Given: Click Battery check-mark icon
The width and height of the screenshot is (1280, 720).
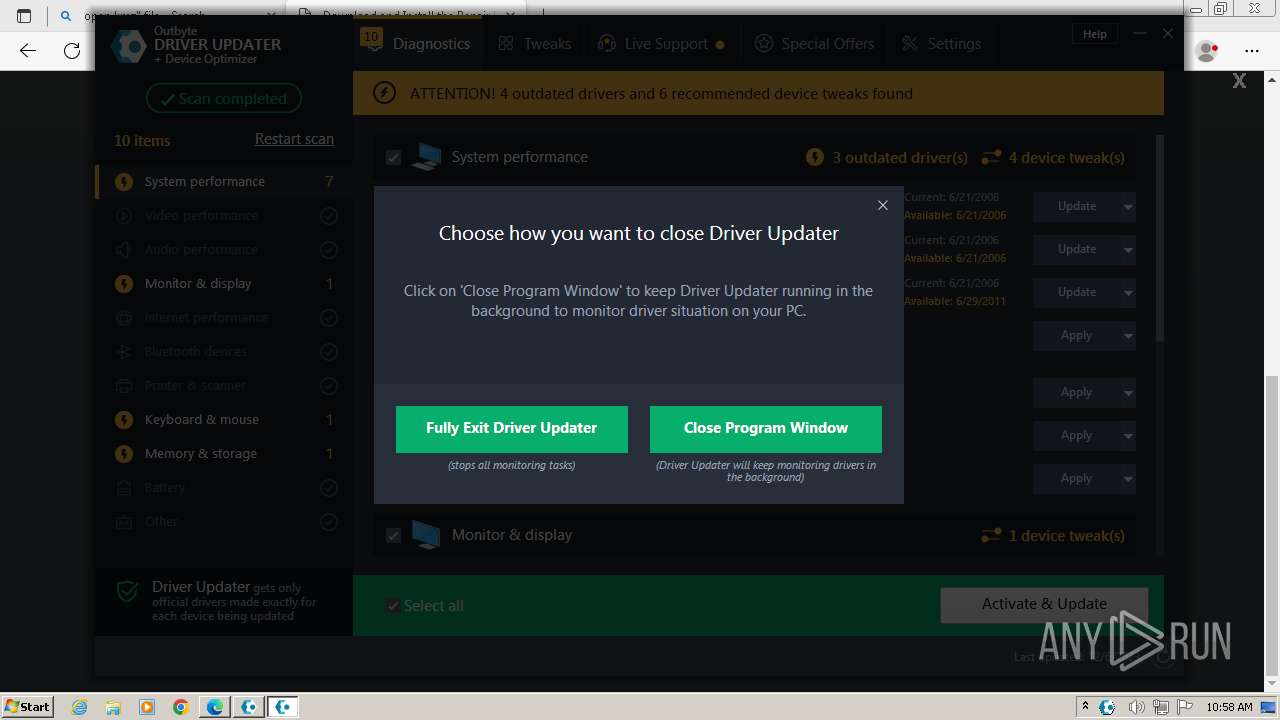Looking at the screenshot, I should tap(328, 488).
